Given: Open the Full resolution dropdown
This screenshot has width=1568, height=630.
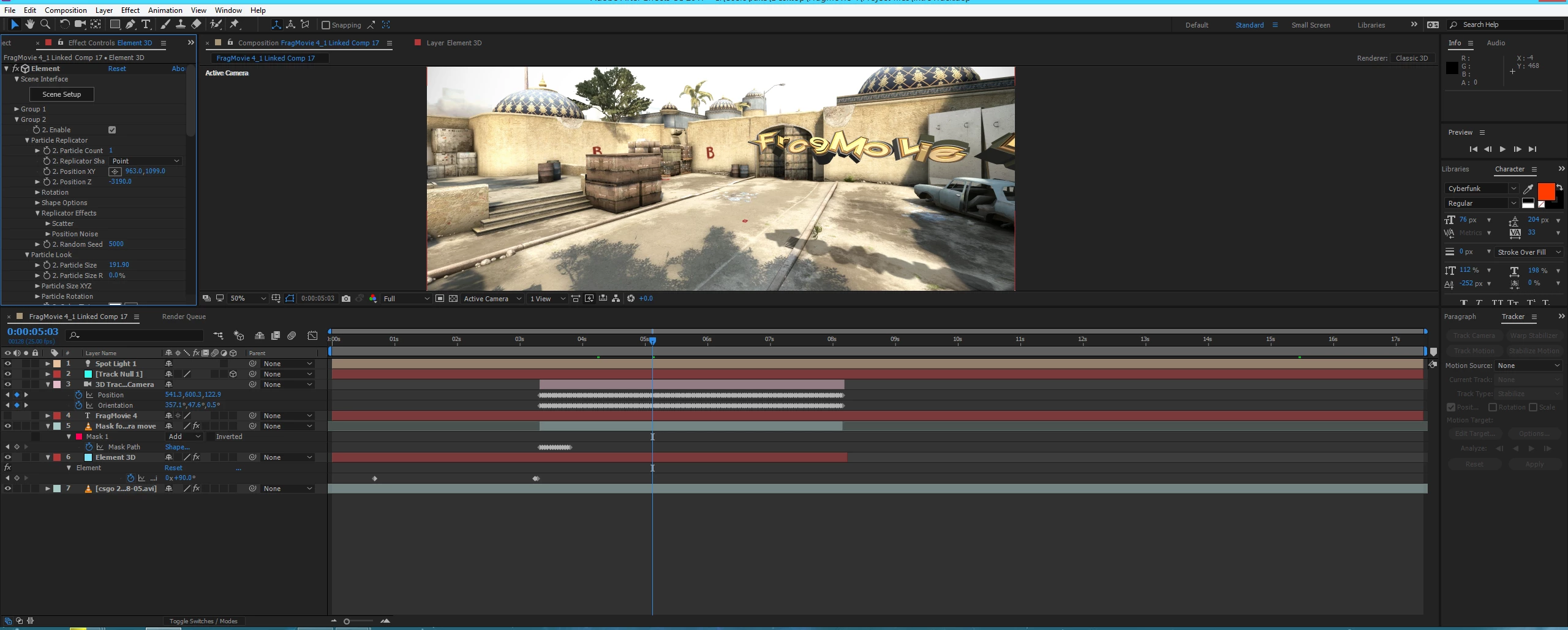Looking at the screenshot, I should [x=406, y=299].
